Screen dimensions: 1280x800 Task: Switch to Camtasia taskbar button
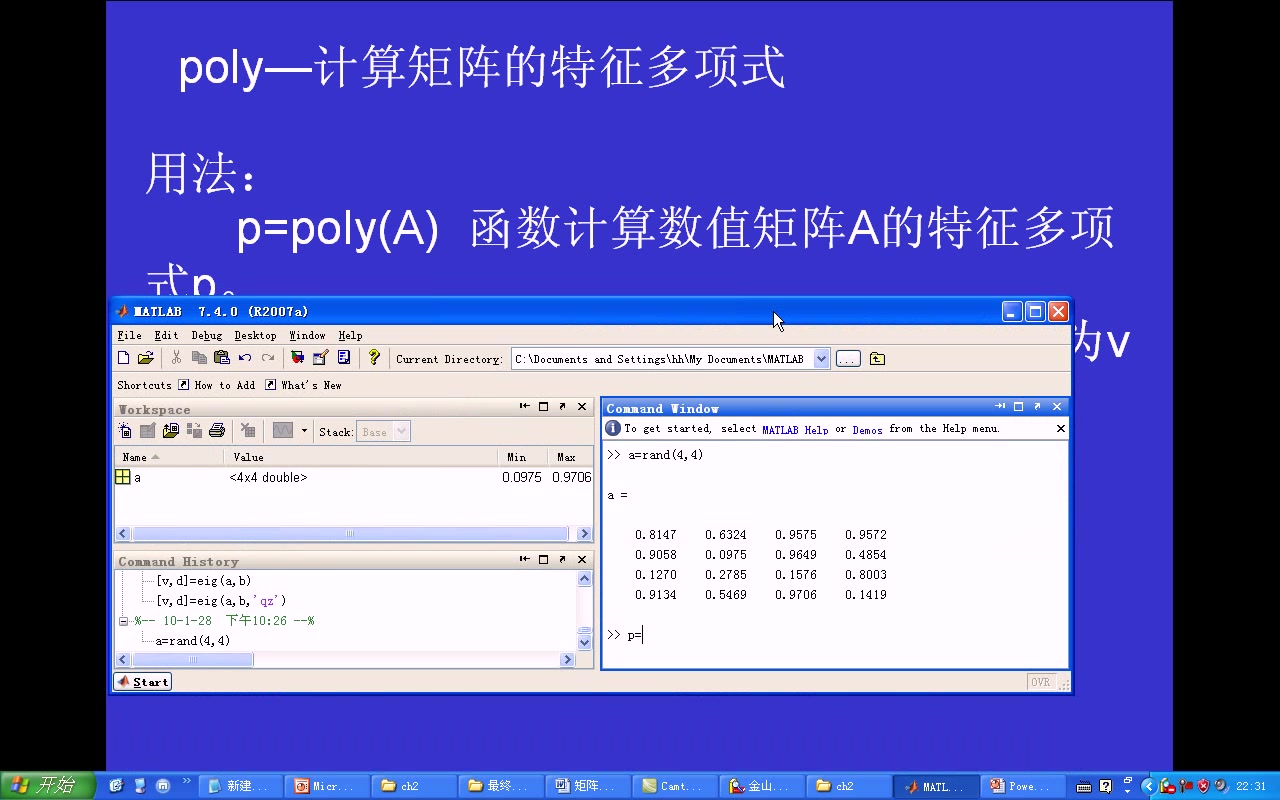click(675, 786)
